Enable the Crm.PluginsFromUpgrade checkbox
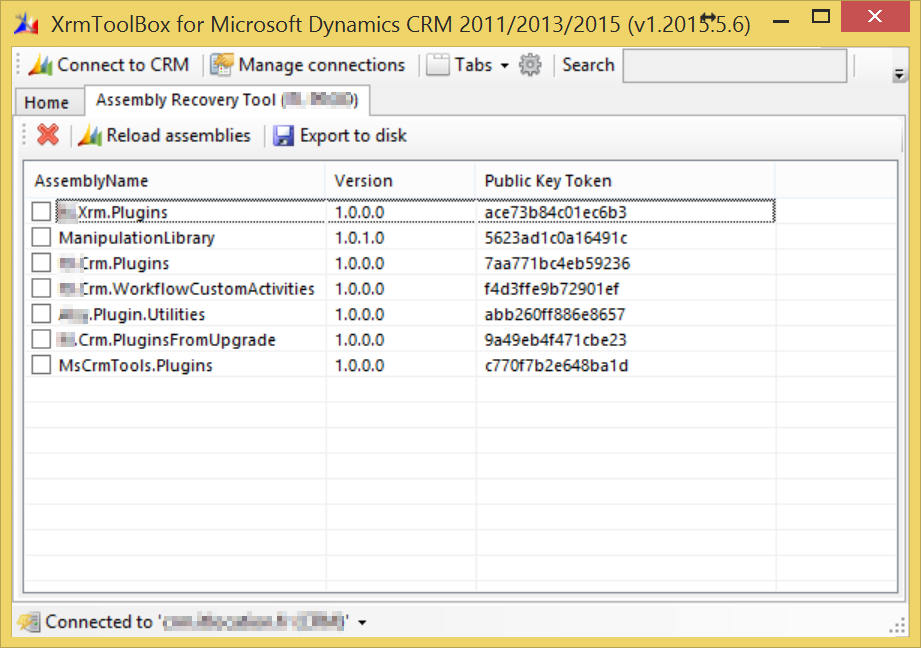 pyautogui.click(x=41, y=340)
